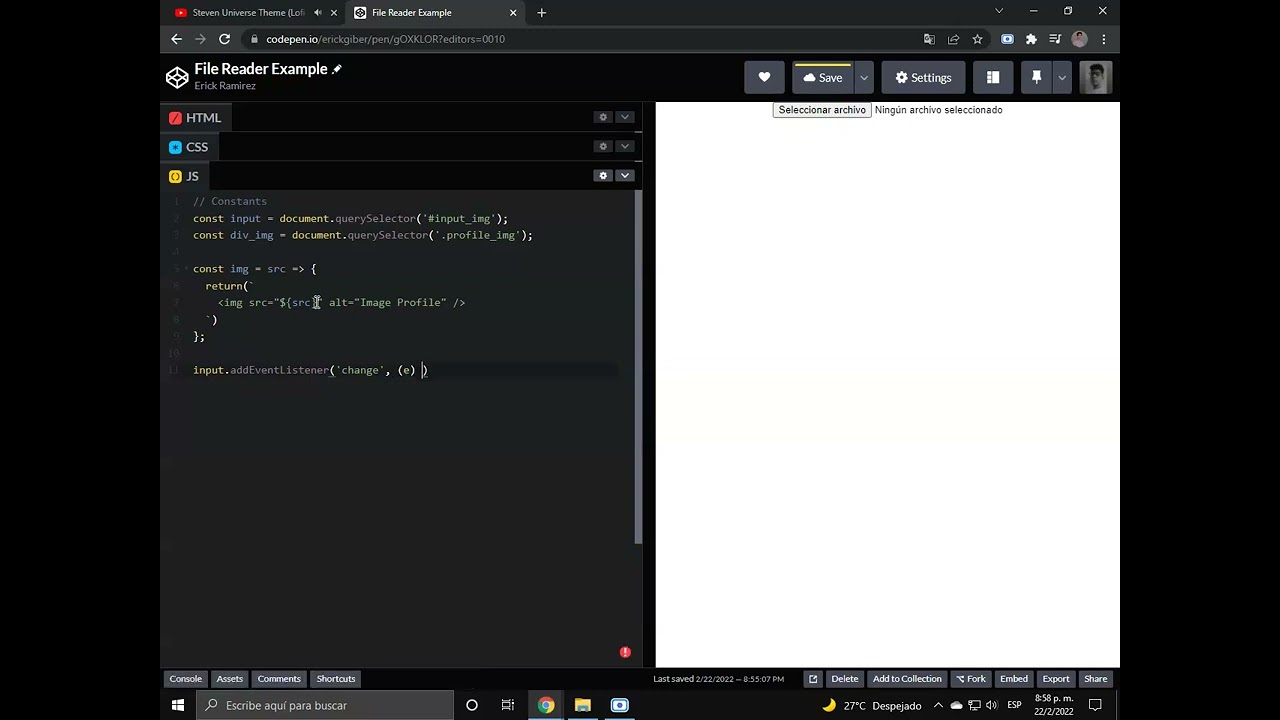The image size is (1280, 720).
Task: Open the Chrome profile avatar
Action: click(x=1079, y=39)
